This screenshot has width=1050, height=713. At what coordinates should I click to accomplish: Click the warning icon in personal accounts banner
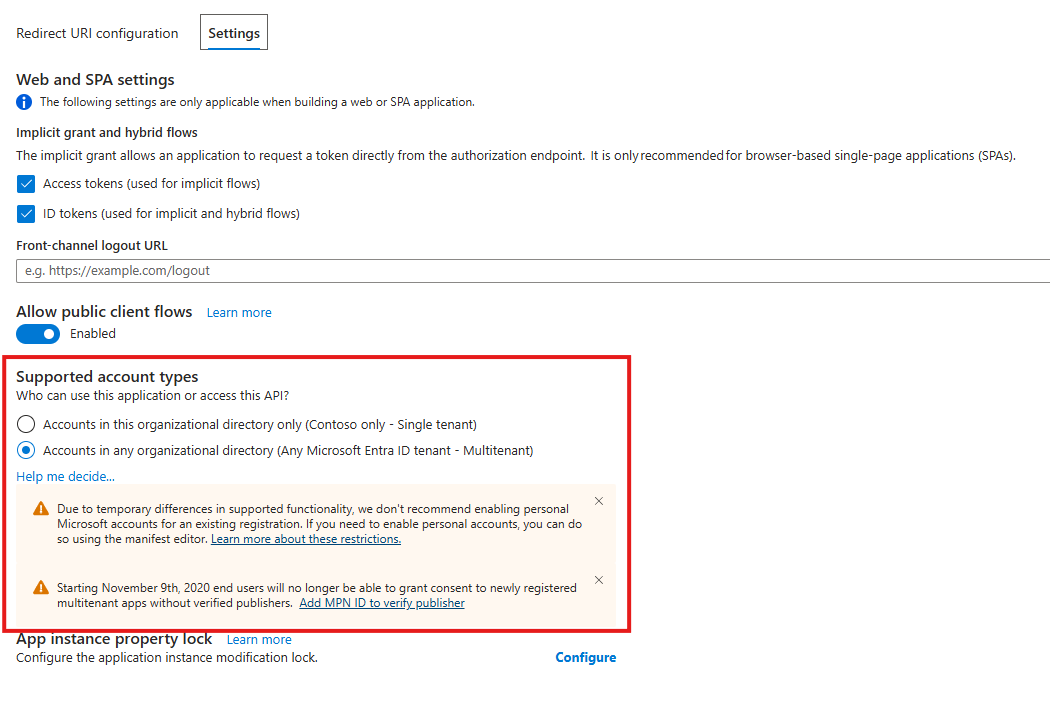(x=40, y=508)
